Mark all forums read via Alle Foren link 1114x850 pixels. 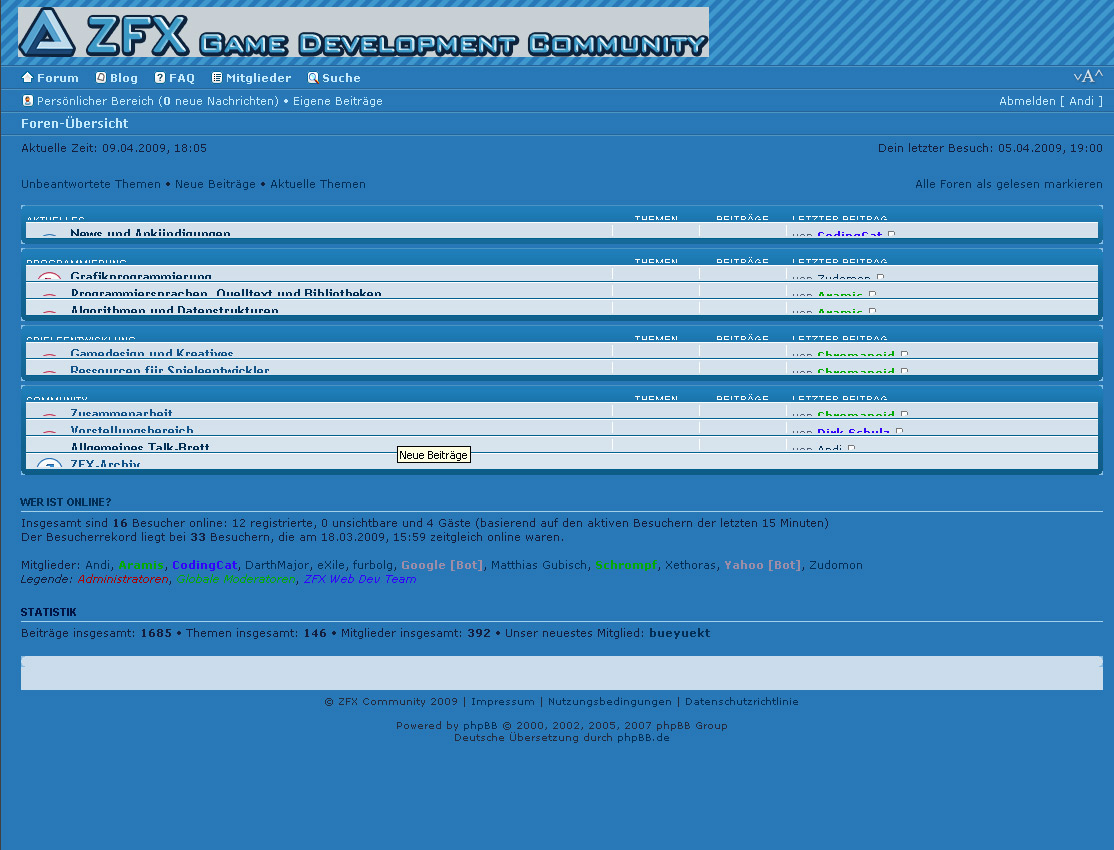pos(1008,184)
